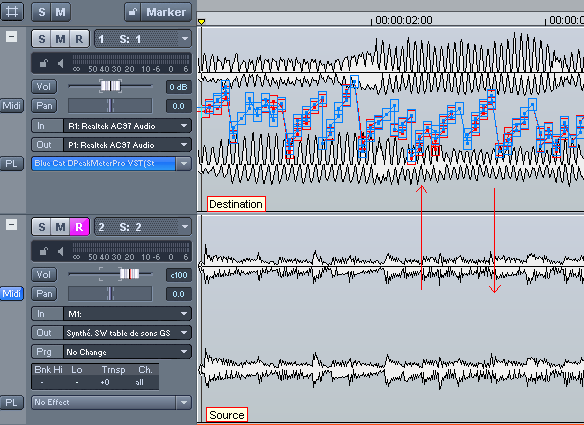This screenshot has height=425, width=584.
Task: Disarm the pink record button on track 2
Action: (79, 227)
